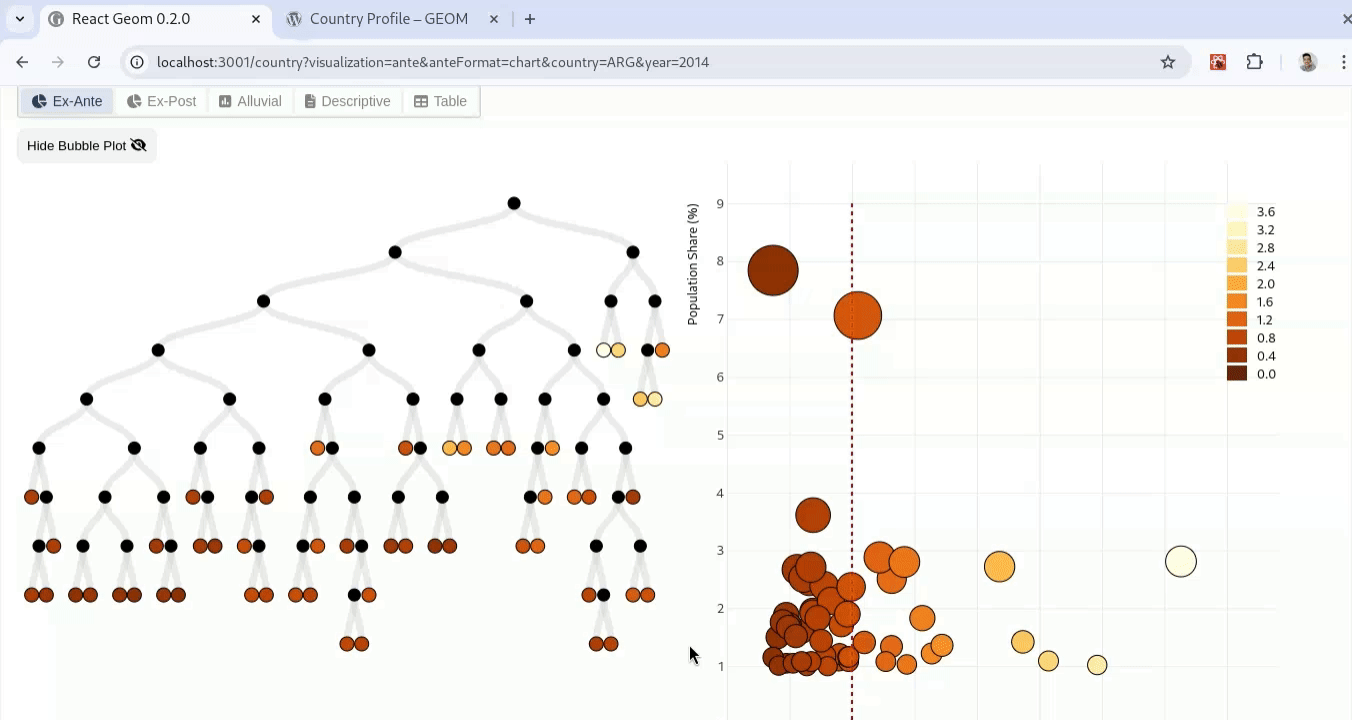Viewport: 1352px width, 720px height.
Task: Click the browser back arrow
Action: coord(22,62)
